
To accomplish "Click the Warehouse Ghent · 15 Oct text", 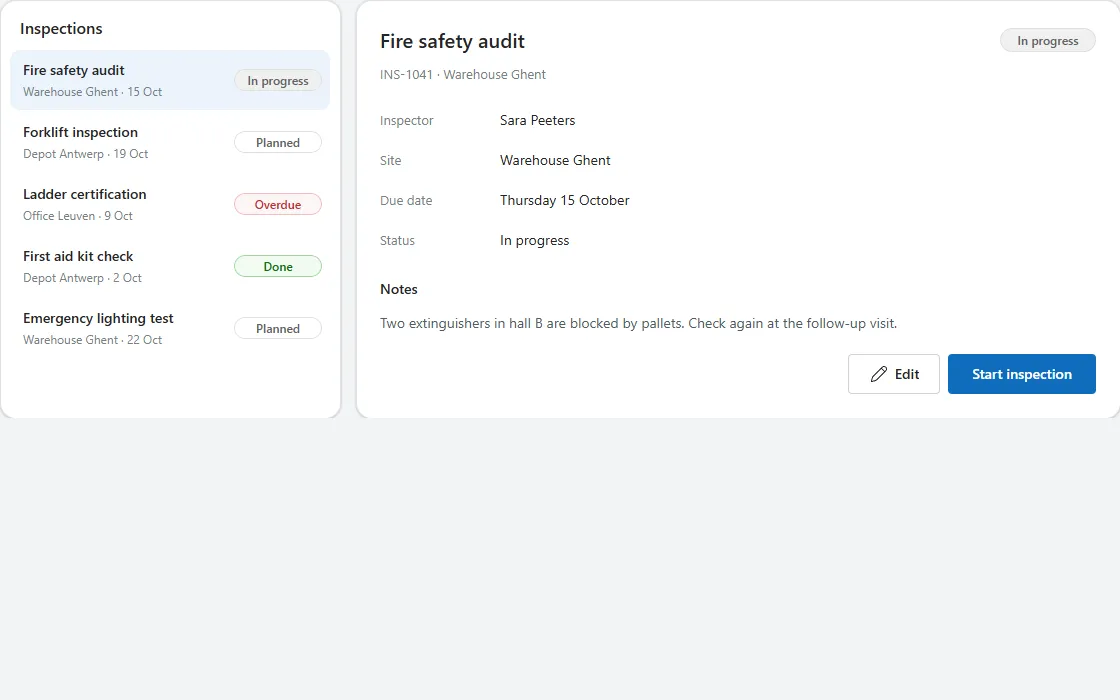I will click(x=92, y=91).
